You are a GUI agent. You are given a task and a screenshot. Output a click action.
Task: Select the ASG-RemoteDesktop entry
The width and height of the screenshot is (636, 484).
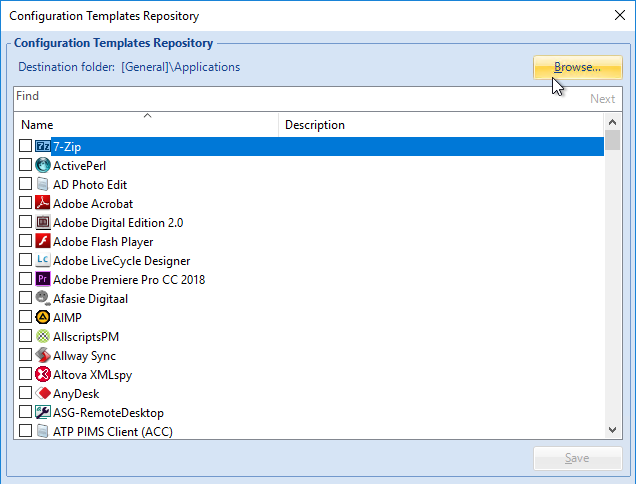[x=108, y=413]
